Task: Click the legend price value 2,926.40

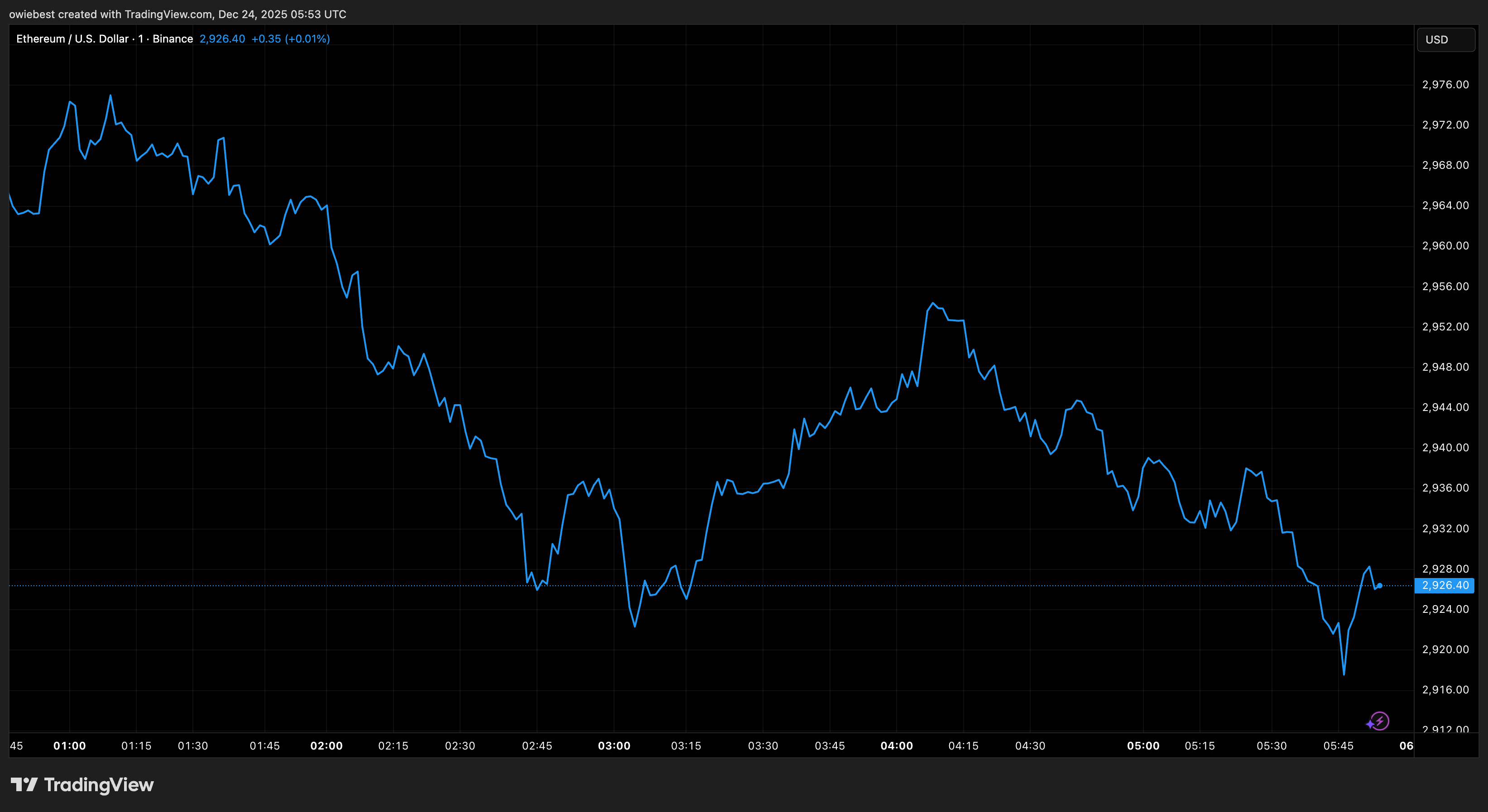Action: click(x=222, y=38)
